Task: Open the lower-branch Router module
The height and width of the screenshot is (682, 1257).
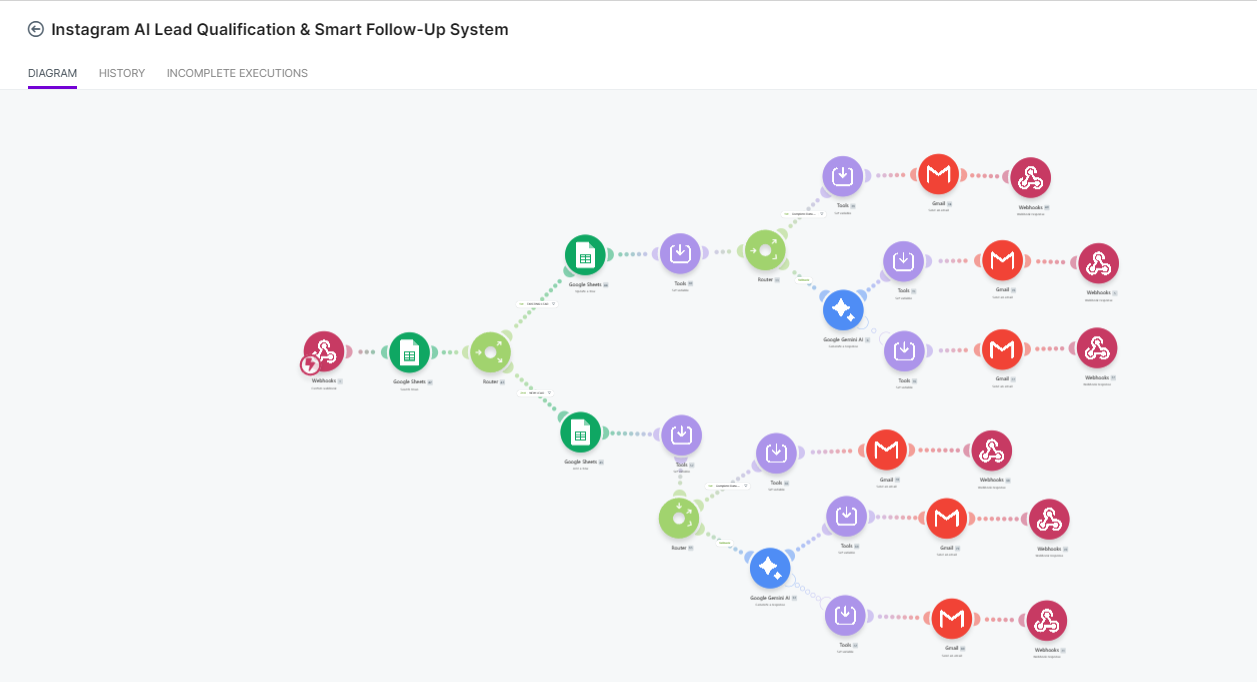Action: tap(679, 518)
